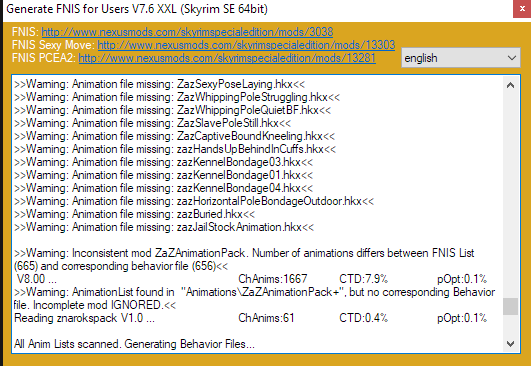Click the zazKennelBondage04.hkx warning line

click(163, 188)
